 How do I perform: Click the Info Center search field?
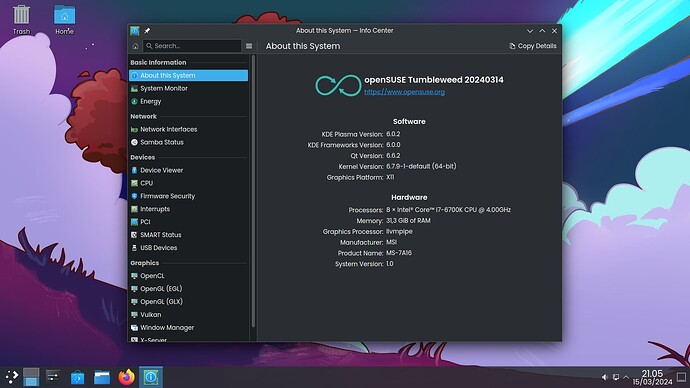192,46
